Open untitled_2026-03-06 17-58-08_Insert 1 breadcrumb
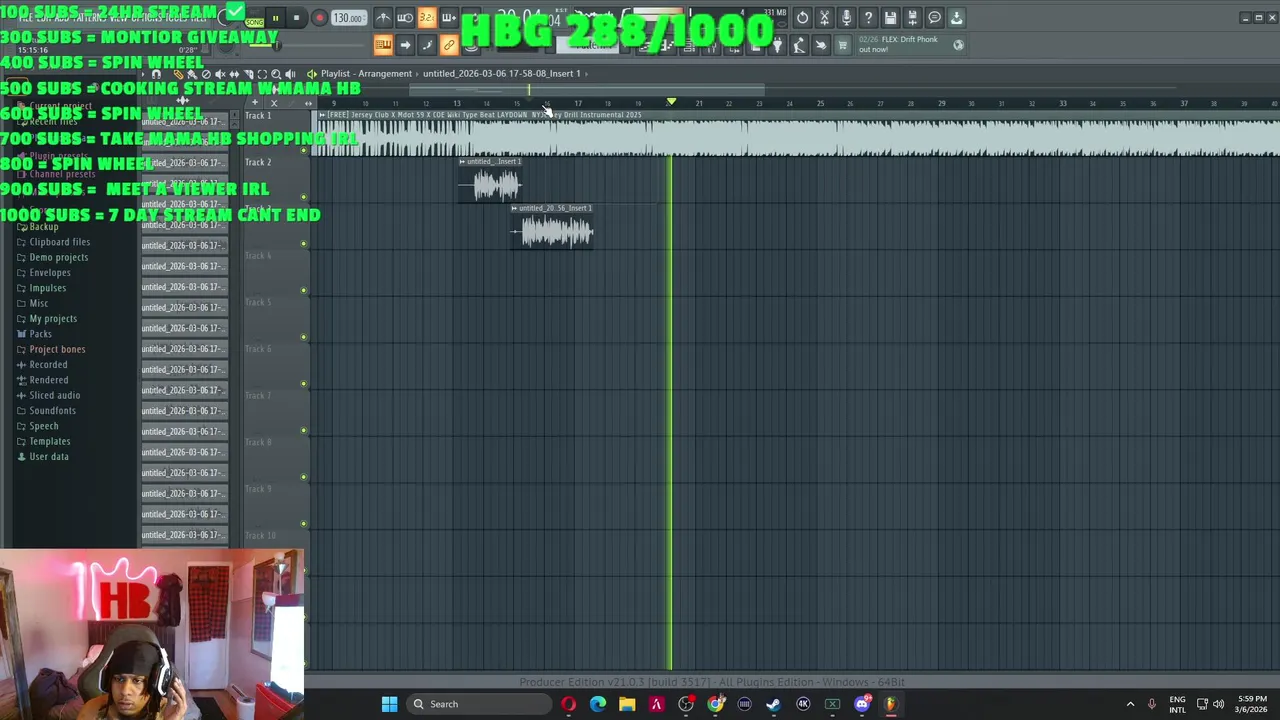1280x720 pixels. pyautogui.click(x=502, y=73)
